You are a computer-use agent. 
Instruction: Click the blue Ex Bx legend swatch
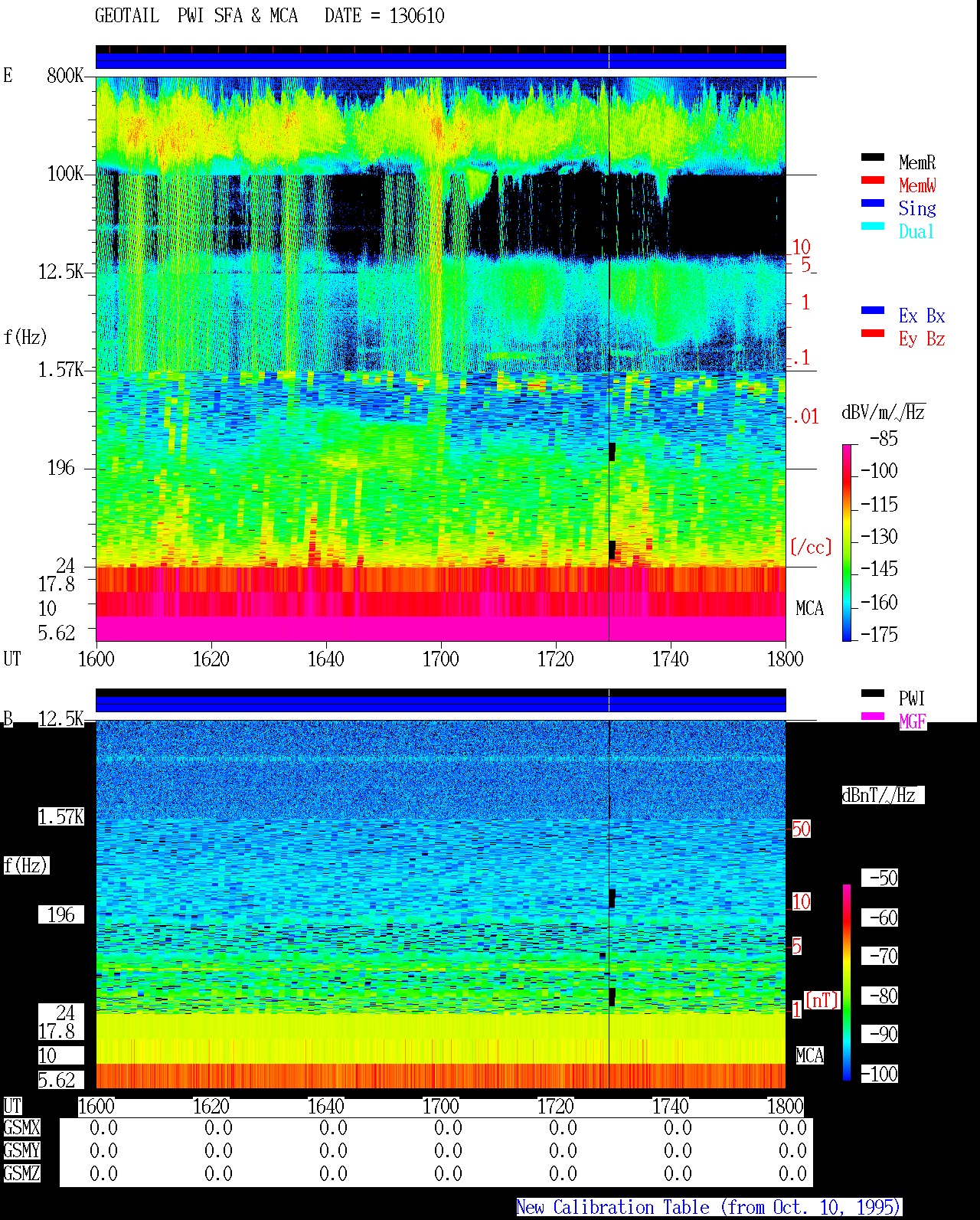point(872,311)
